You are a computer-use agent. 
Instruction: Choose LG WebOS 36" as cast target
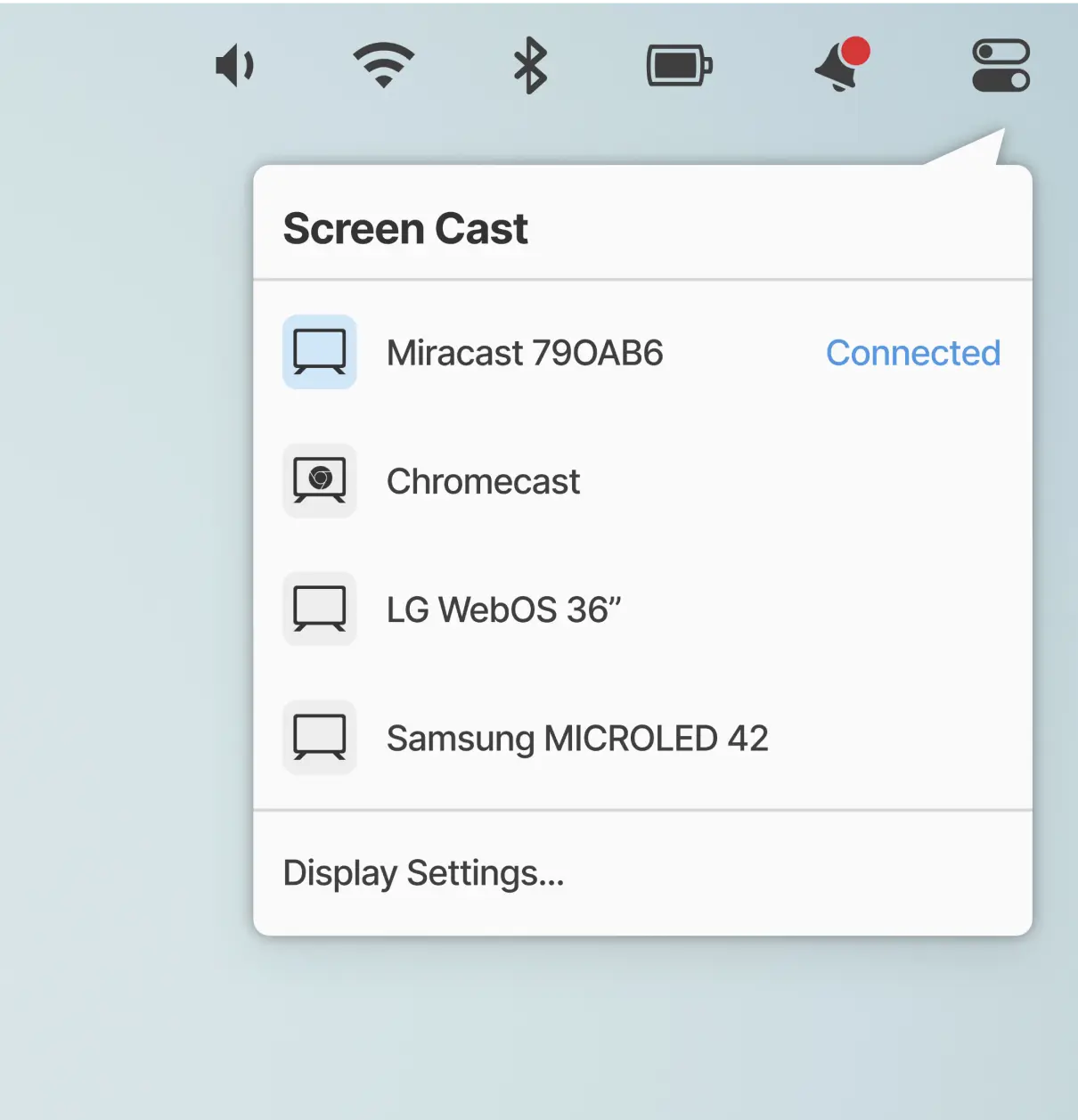tap(503, 609)
